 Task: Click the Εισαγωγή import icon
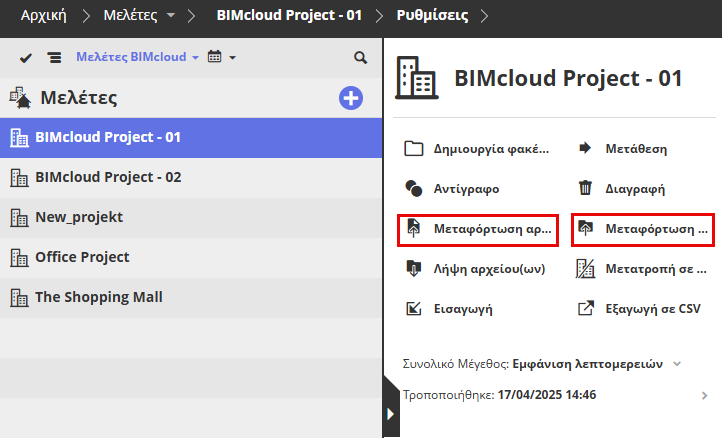tap(413, 309)
